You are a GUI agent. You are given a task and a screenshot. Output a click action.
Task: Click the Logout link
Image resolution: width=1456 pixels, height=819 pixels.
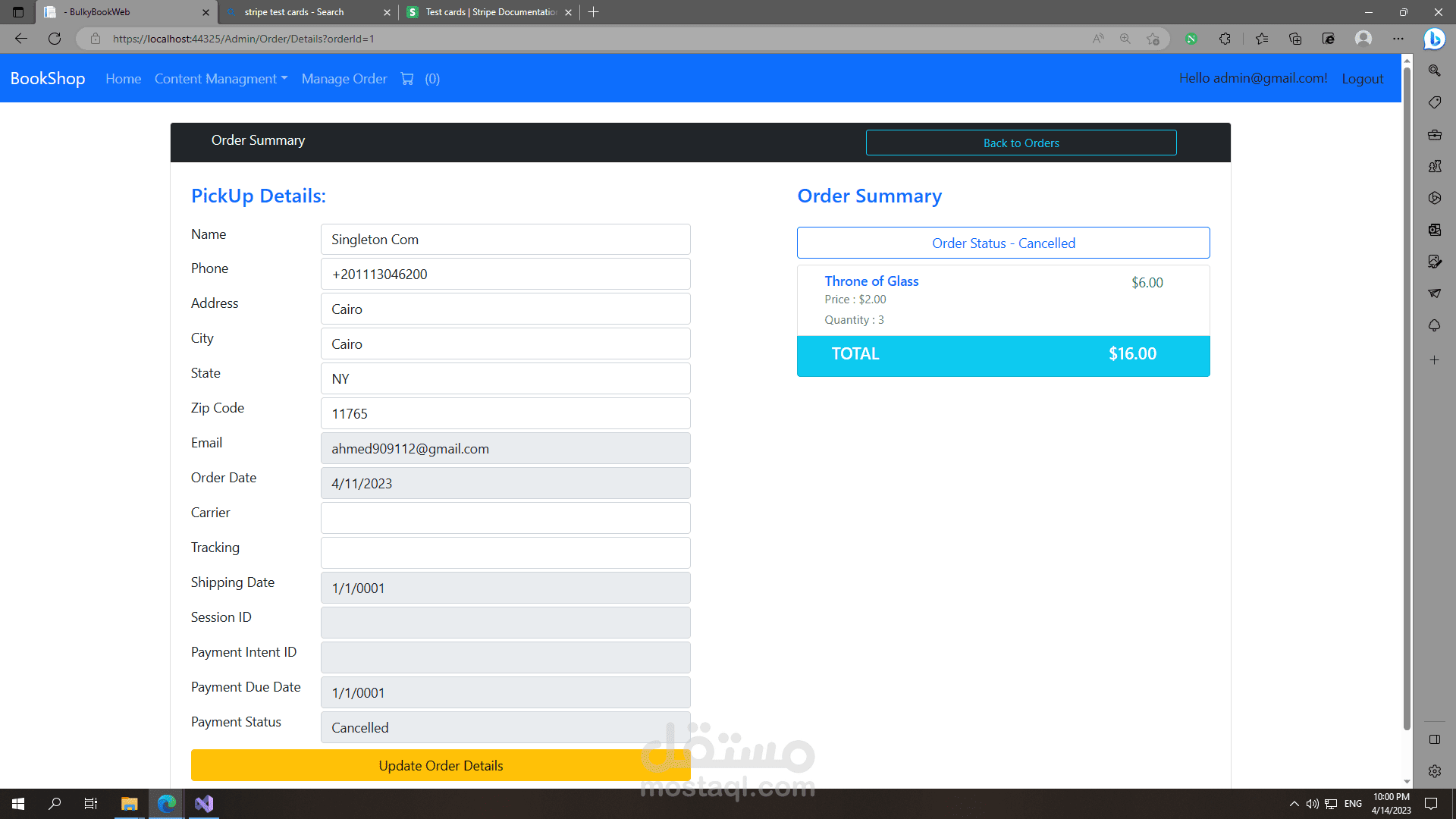[1362, 79]
